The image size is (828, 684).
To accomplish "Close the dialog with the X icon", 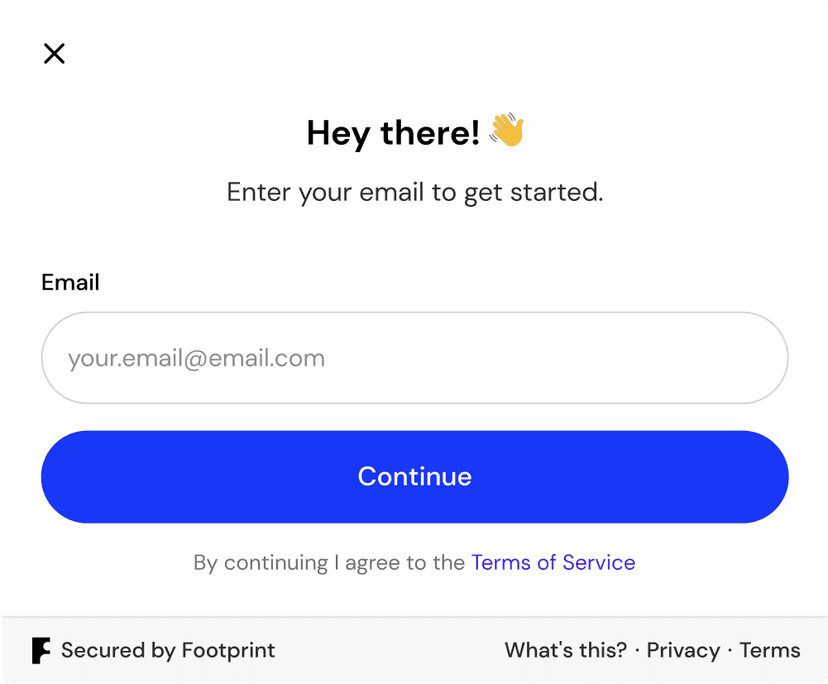I will click(54, 54).
